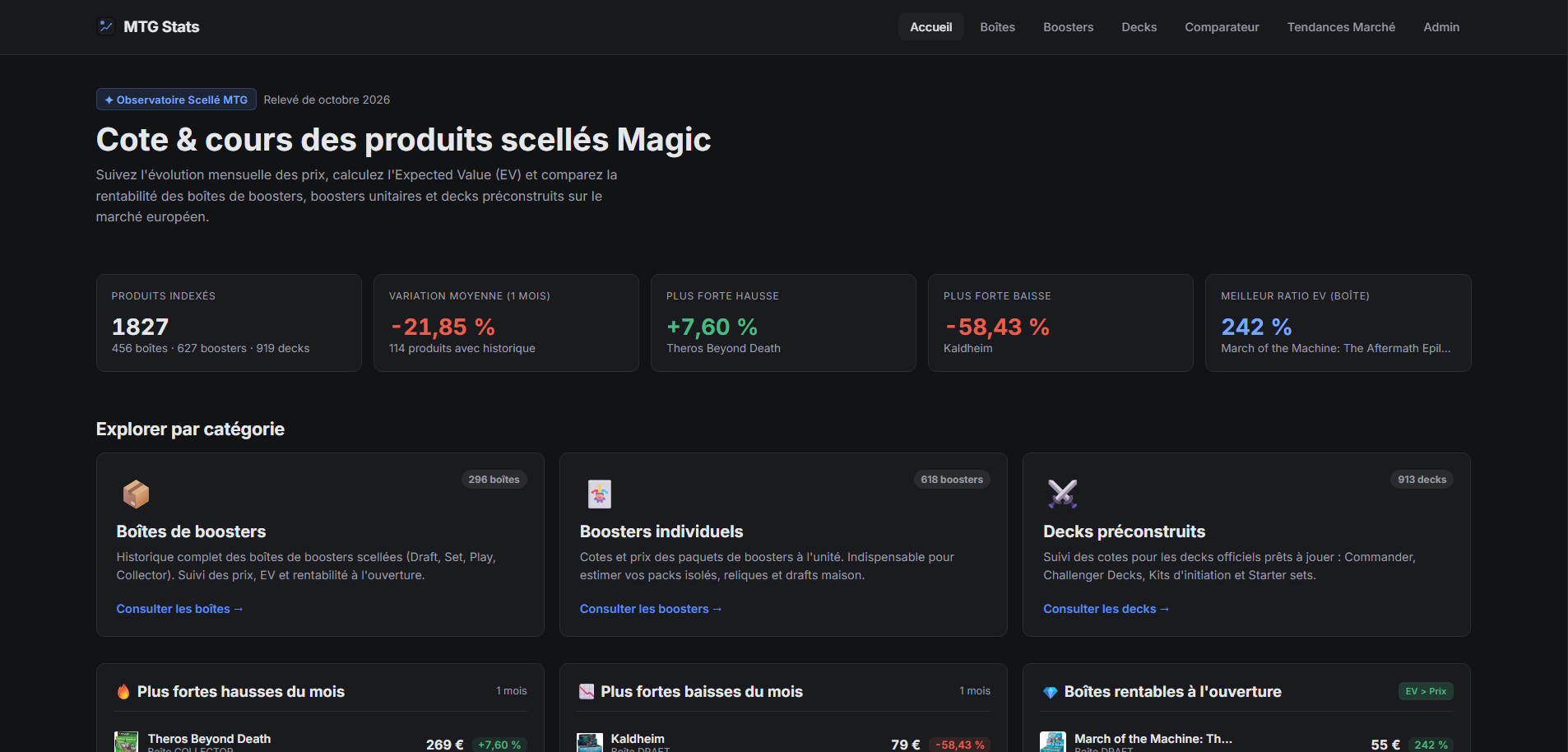Open the Theros Beyond Death product thumbnail
Viewport: 1568px width, 752px height.
click(x=126, y=742)
